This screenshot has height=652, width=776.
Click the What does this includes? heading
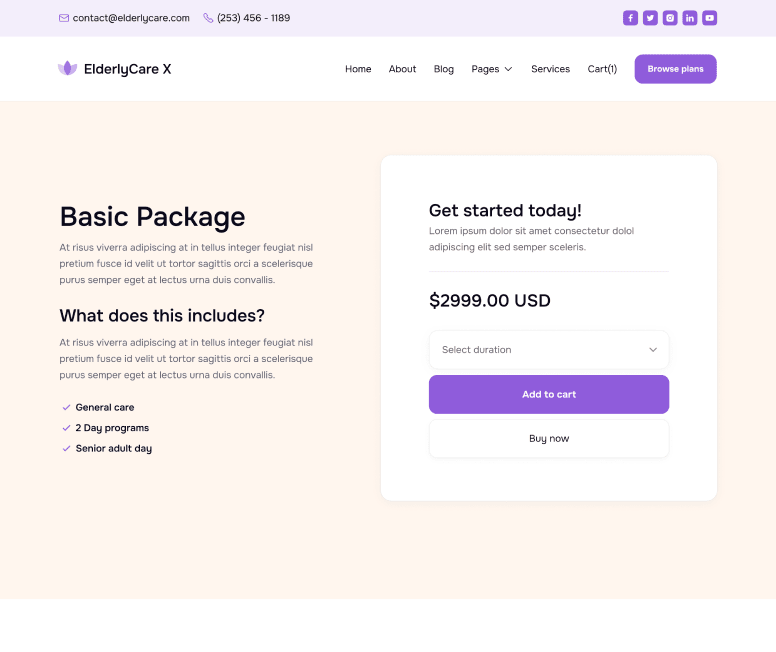[x=162, y=315]
